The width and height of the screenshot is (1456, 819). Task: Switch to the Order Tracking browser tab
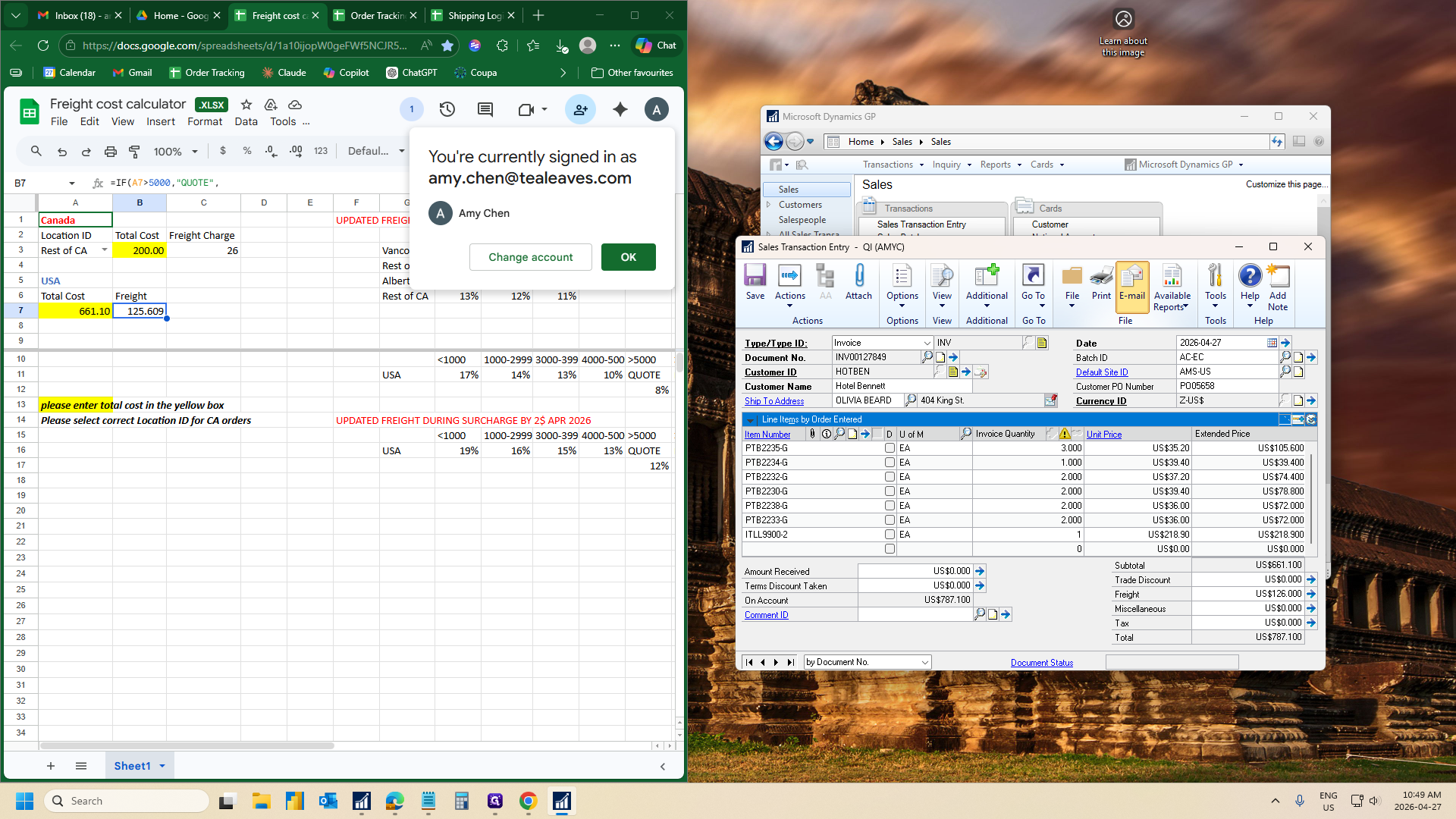376,15
